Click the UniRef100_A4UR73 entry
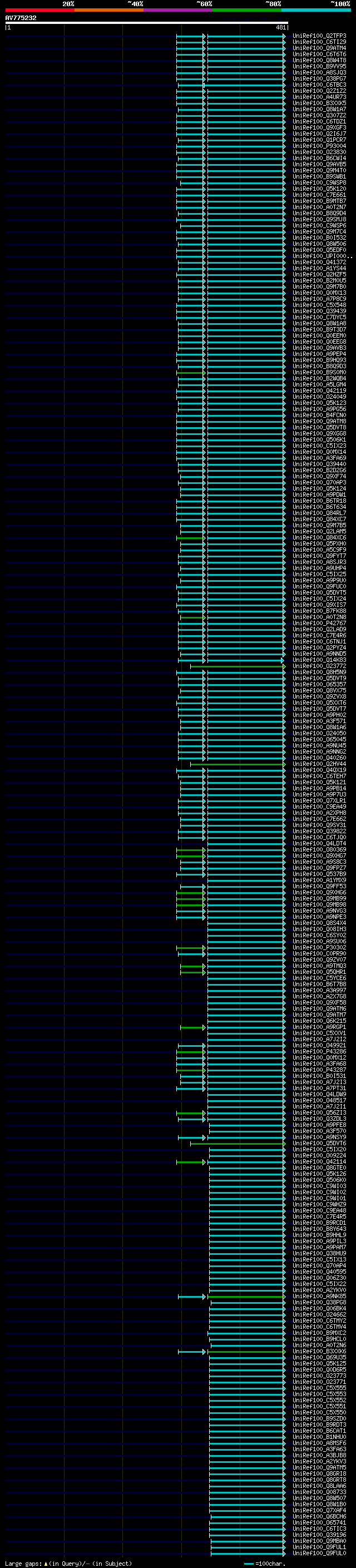The width and height of the screenshot is (356, 1568). (x=319, y=97)
